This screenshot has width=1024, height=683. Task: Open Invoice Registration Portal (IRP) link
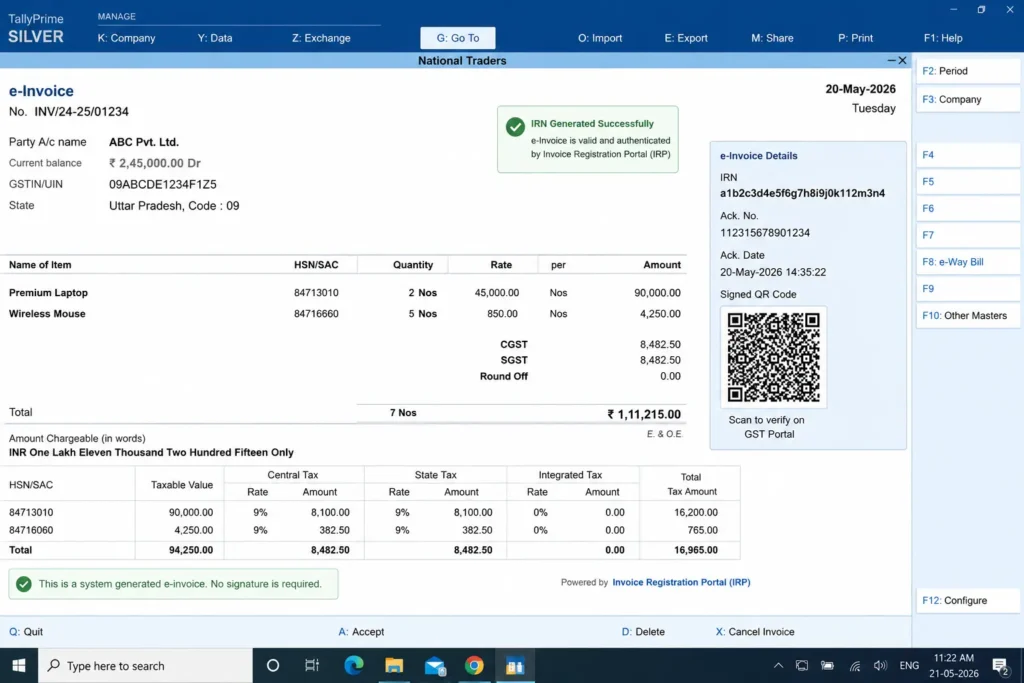[x=681, y=582]
